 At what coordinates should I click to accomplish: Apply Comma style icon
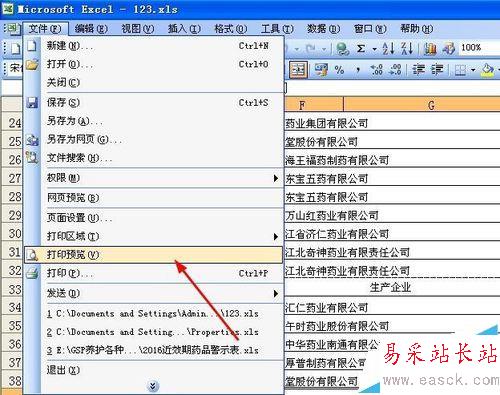click(358, 70)
